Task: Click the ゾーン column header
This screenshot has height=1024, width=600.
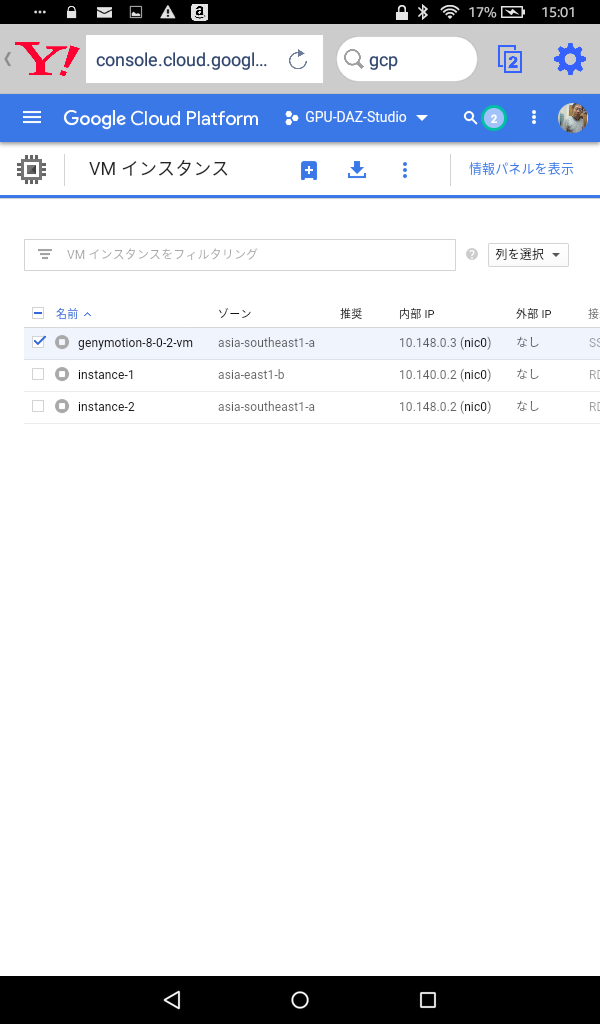Action: tap(234, 314)
